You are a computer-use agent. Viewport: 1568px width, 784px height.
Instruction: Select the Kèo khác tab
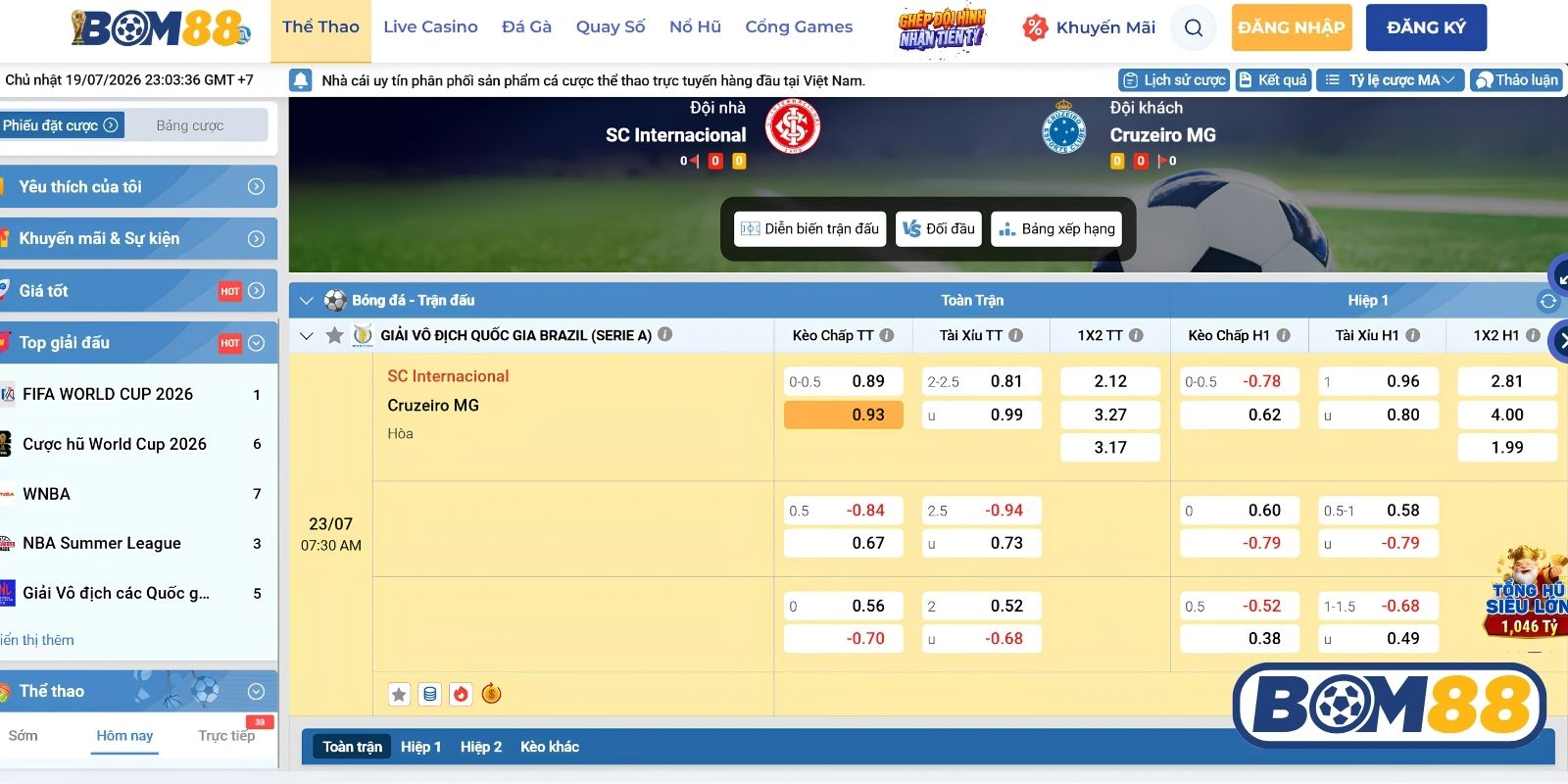(549, 747)
